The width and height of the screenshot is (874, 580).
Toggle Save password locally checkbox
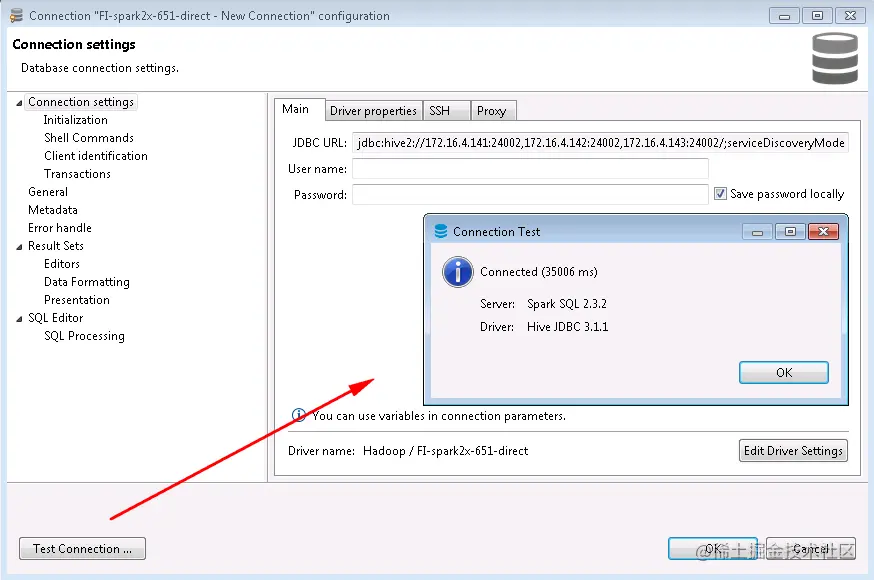tap(720, 193)
